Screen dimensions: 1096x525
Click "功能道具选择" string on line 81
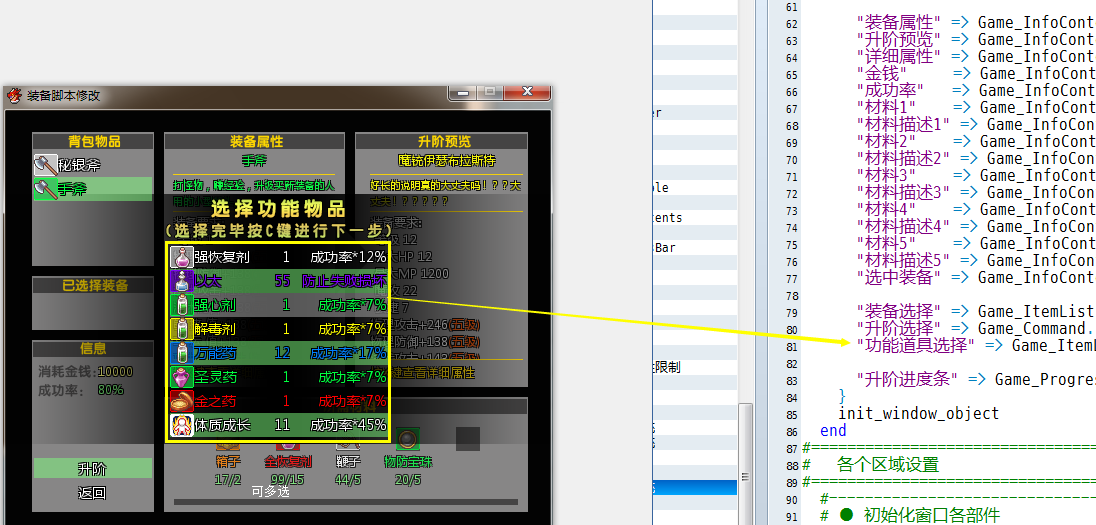point(916,345)
